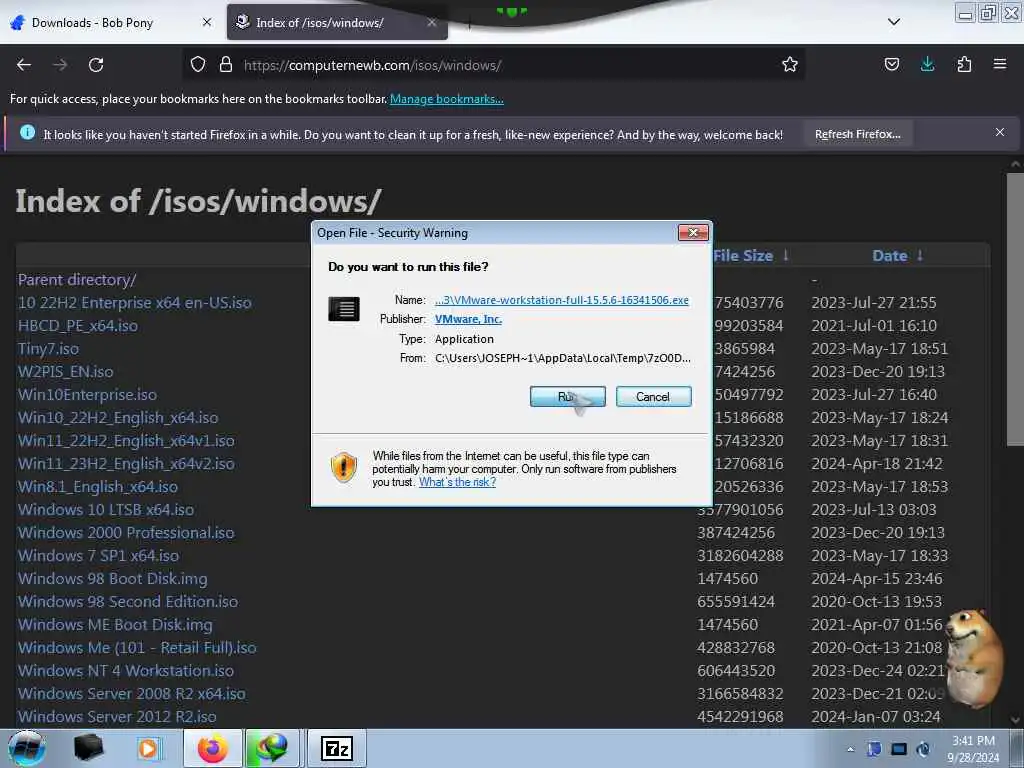This screenshot has width=1024, height=768.
Task: Close the Index of /isos/windows/ tab
Action: pos(432,23)
